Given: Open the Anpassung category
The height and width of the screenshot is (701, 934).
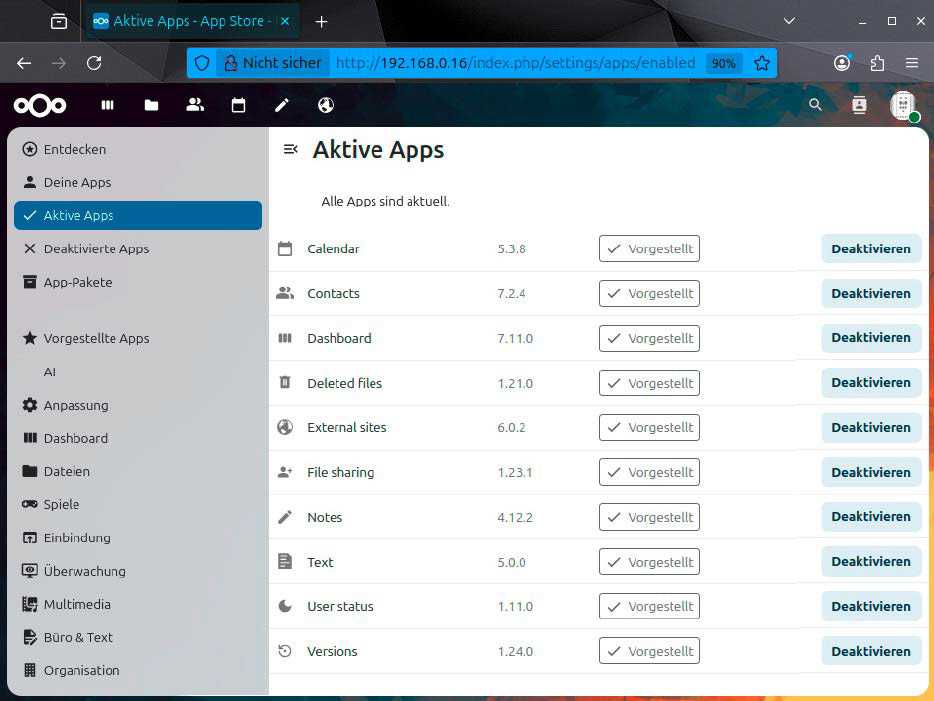Looking at the screenshot, I should [138, 405].
